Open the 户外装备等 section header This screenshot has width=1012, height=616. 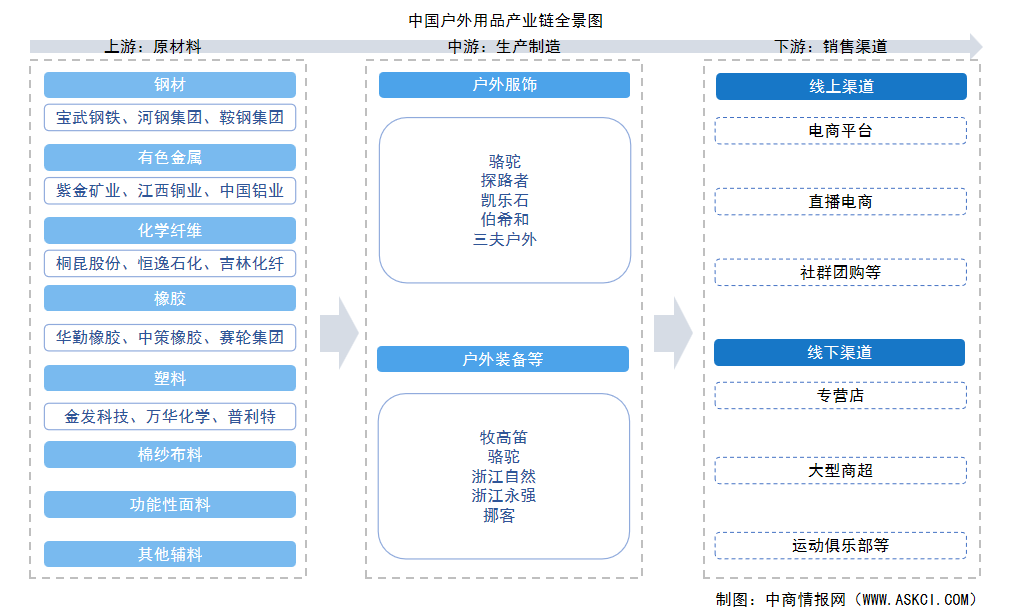503,359
